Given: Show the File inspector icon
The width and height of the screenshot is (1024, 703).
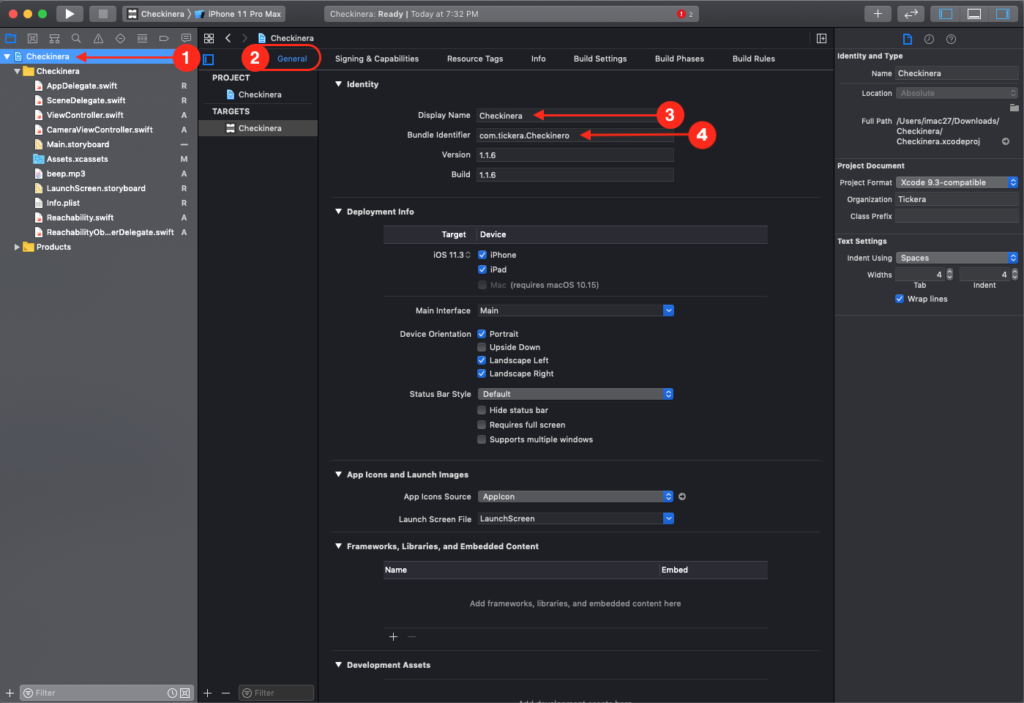Looking at the screenshot, I should (x=907, y=39).
